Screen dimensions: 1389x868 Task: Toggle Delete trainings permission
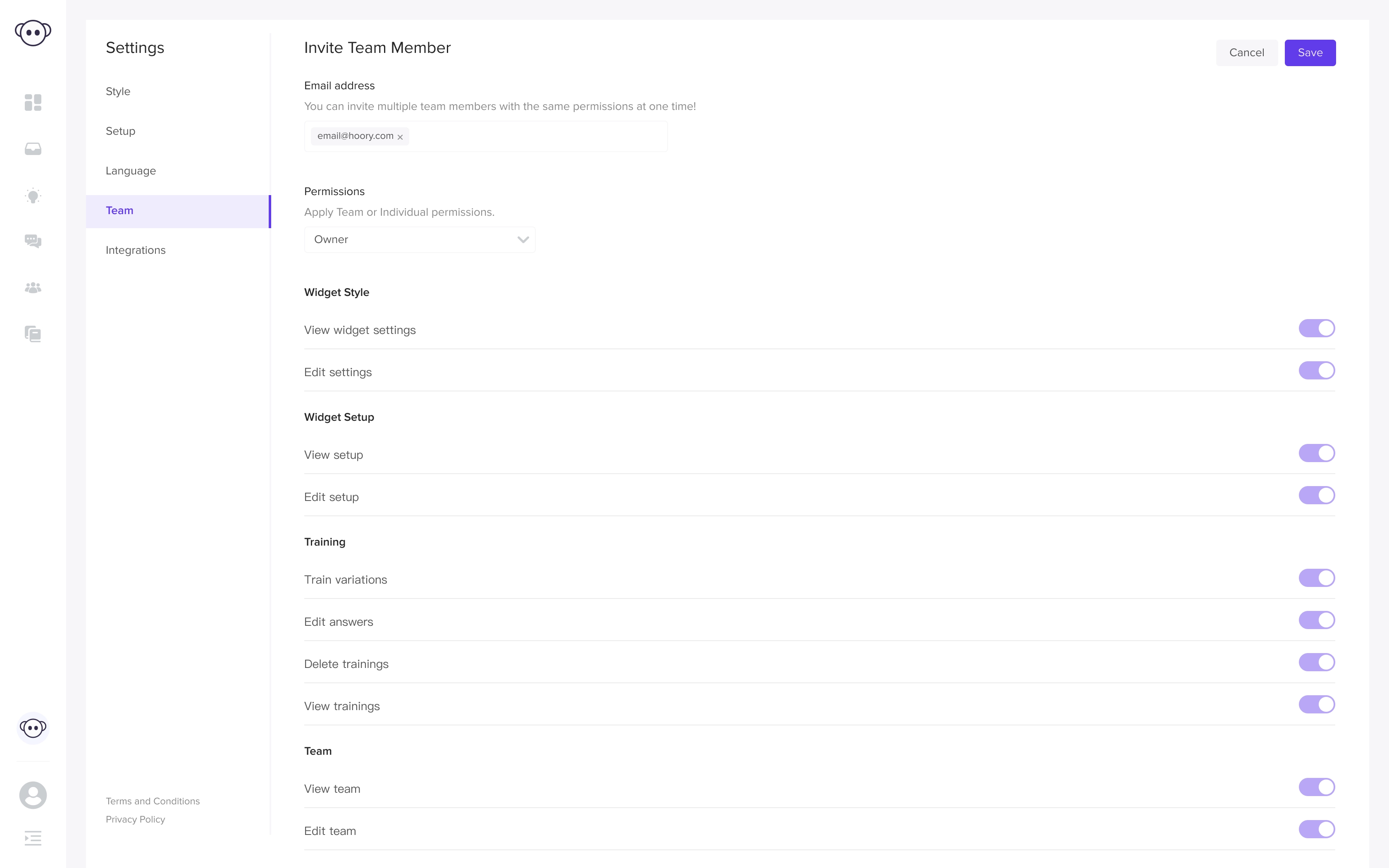pyautogui.click(x=1317, y=662)
